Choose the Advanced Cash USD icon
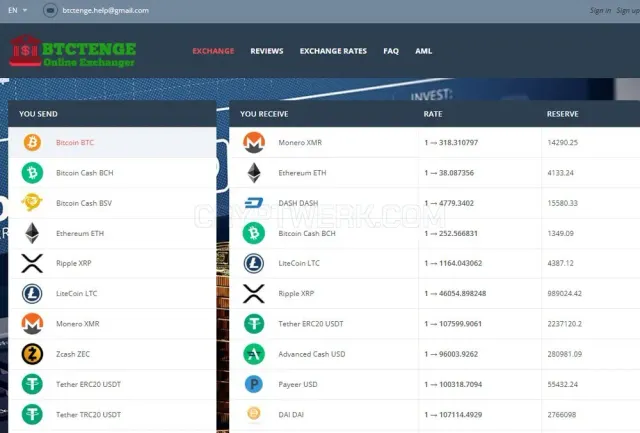The width and height of the screenshot is (640, 433). [x=254, y=354]
